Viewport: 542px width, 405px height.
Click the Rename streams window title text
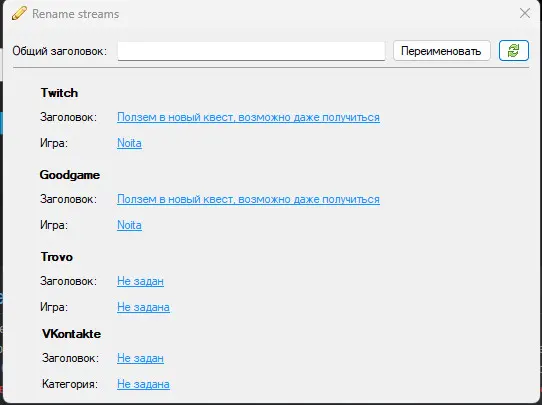coord(75,14)
